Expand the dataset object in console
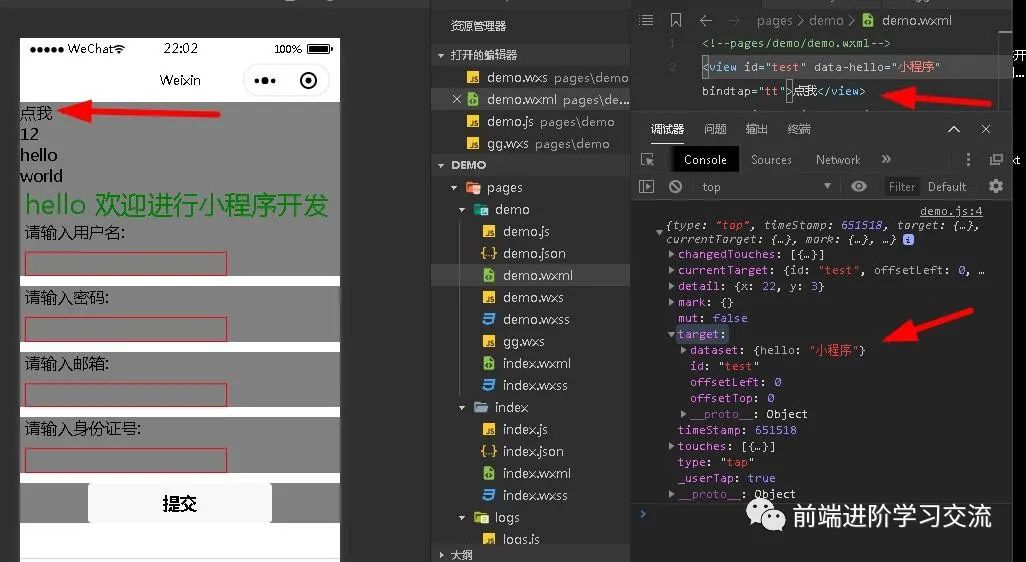Image resolution: width=1026 pixels, height=562 pixels. [x=684, y=350]
